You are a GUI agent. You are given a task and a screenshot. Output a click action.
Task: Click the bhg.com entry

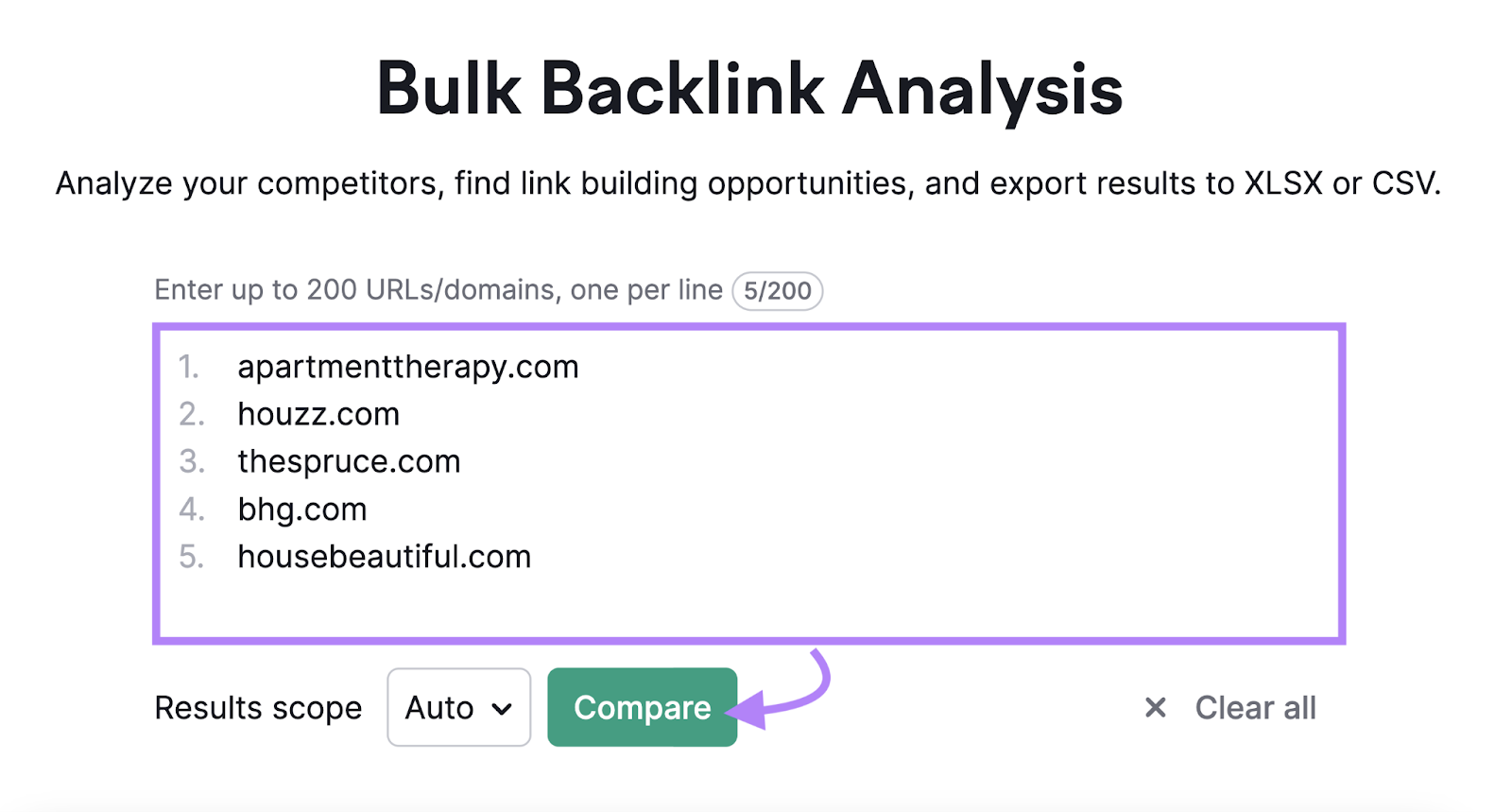[301, 510]
